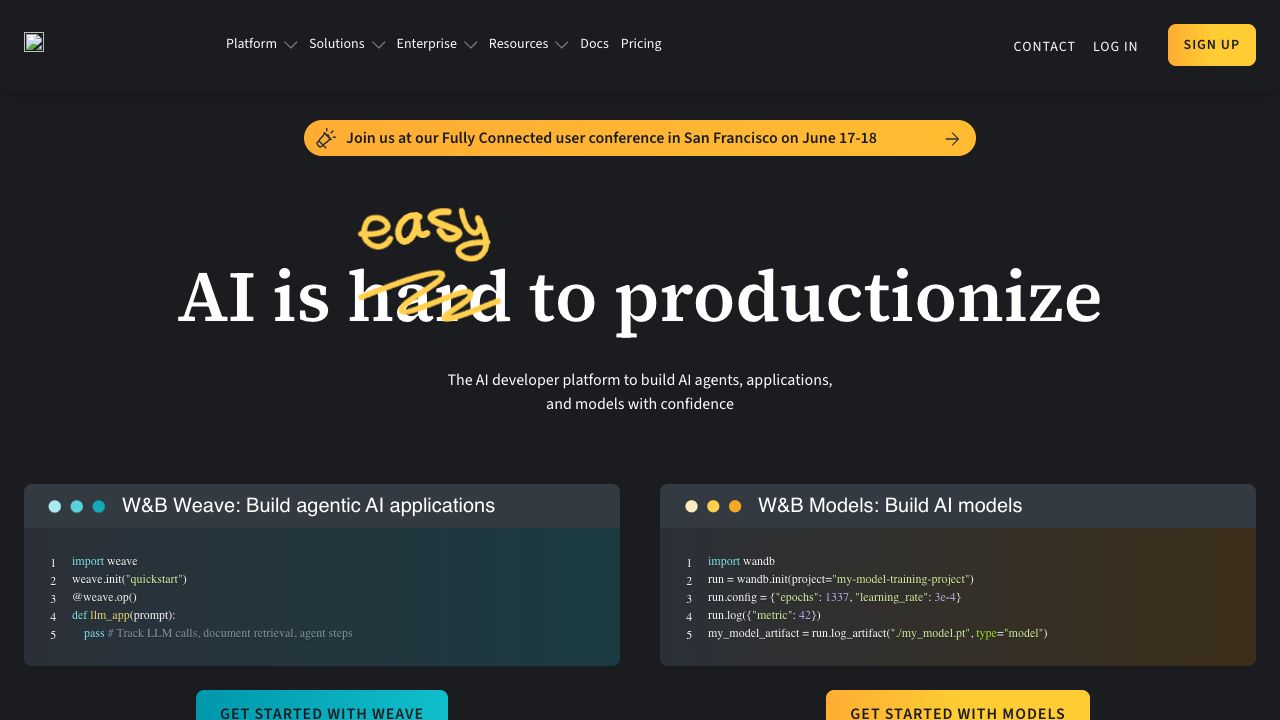Open the Docs menu item
Viewport: 1280px width, 720px height.
594,44
